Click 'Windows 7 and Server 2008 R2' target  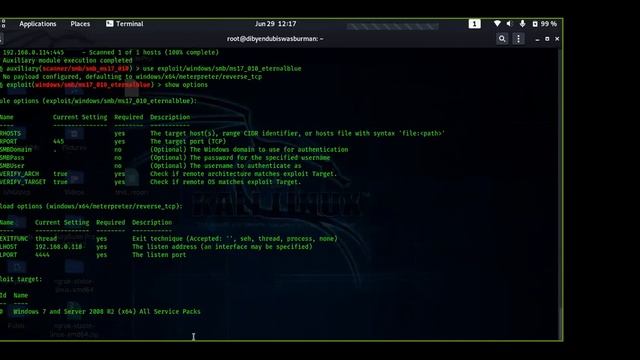[x=107, y=312]
